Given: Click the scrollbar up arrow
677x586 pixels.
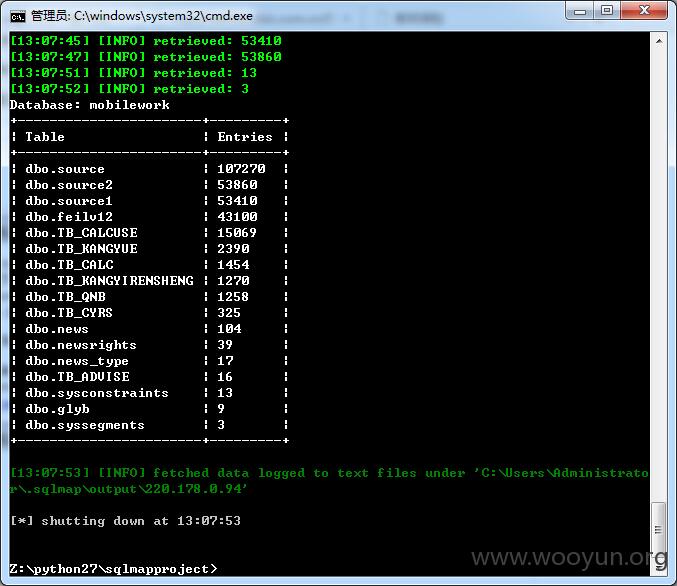Looking at the screenshot, I should 658,41.
